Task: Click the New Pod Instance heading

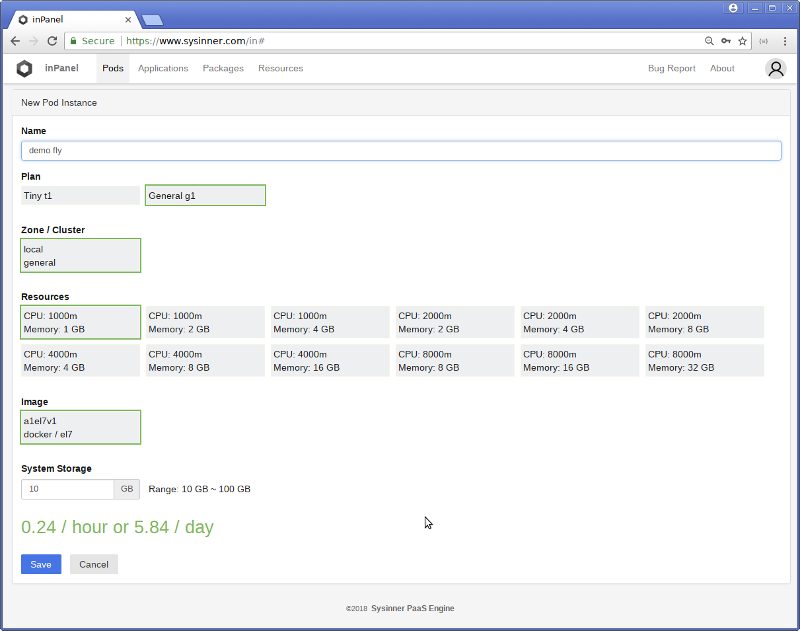Action: tap(59, 103)
